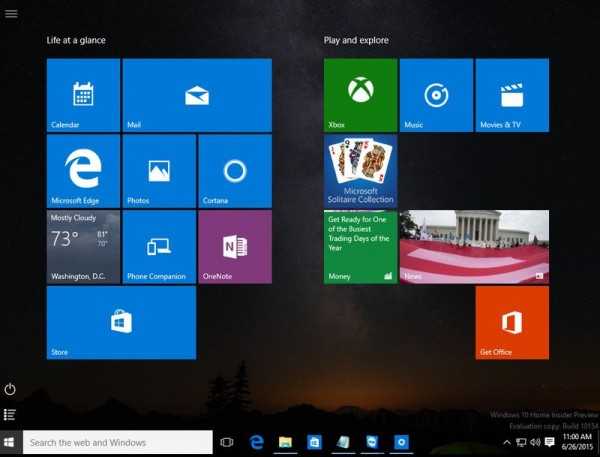Click the volume speaker tray icon

pos(535,443)
